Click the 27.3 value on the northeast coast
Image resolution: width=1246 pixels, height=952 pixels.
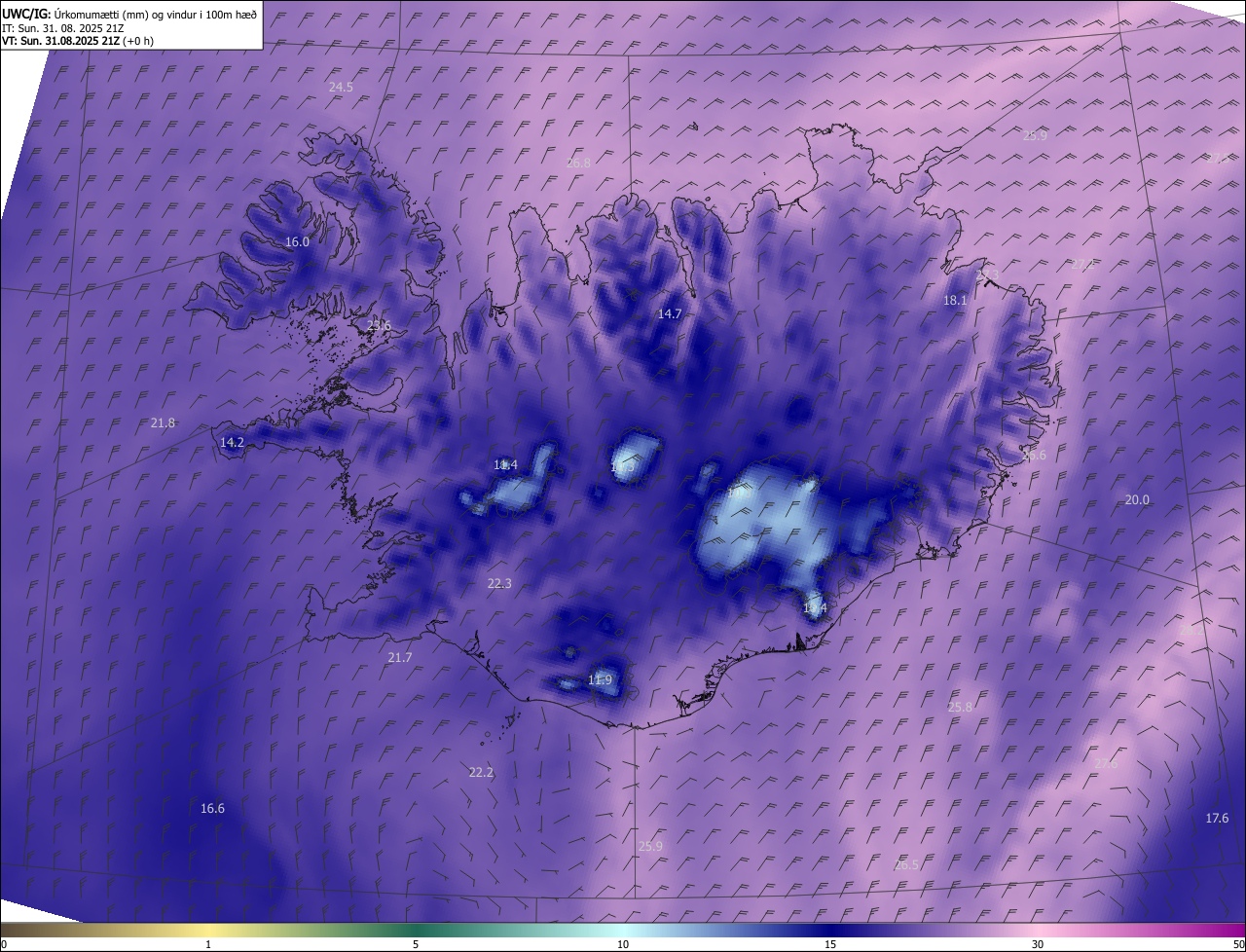point(987,275)
